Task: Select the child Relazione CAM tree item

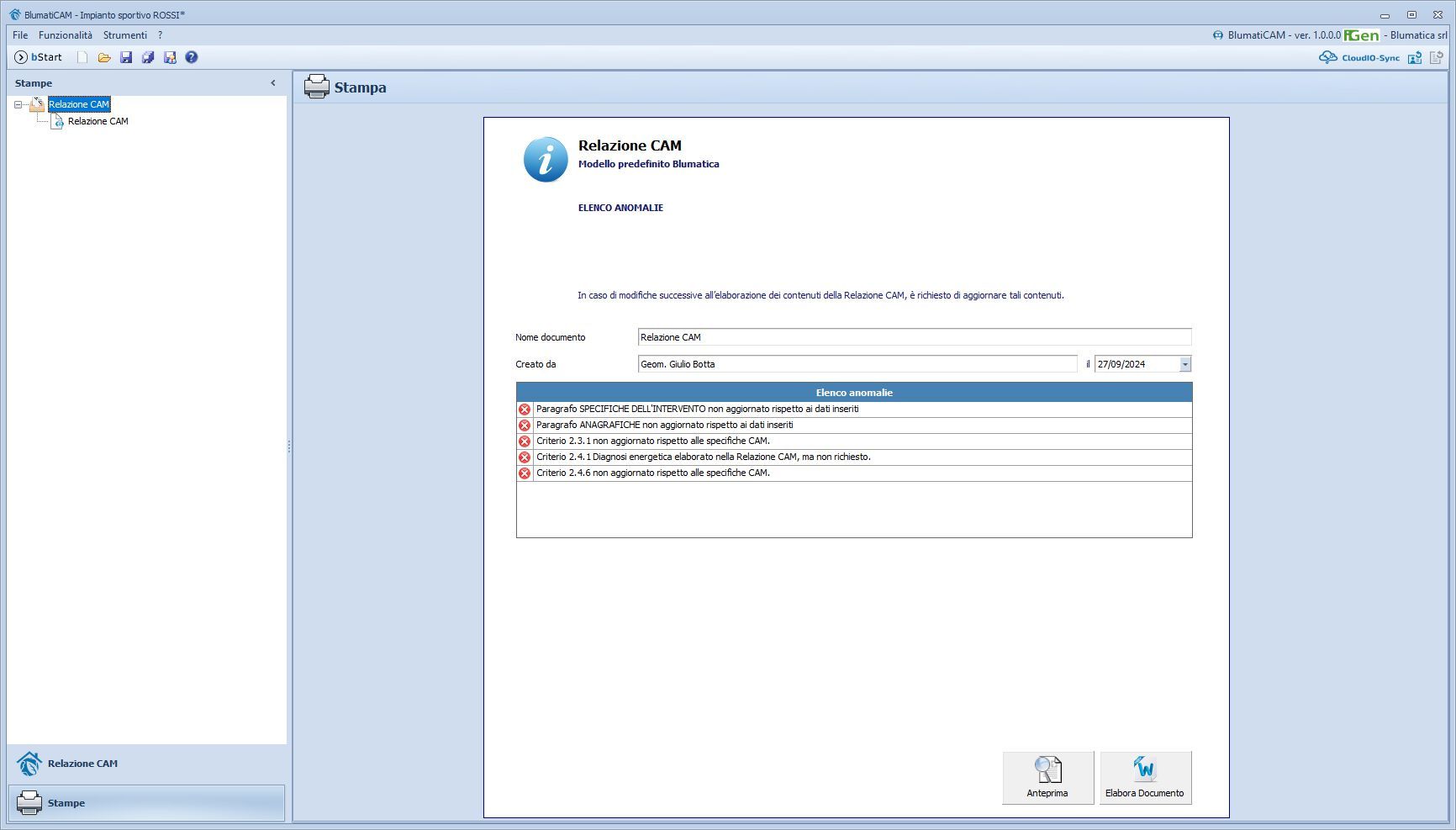Action: 98,121
